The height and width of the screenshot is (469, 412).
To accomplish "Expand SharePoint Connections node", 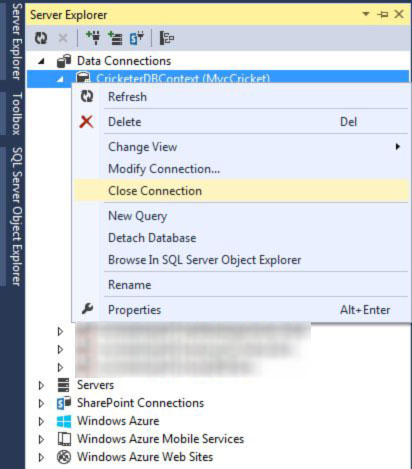I will (x=41, y=403).
